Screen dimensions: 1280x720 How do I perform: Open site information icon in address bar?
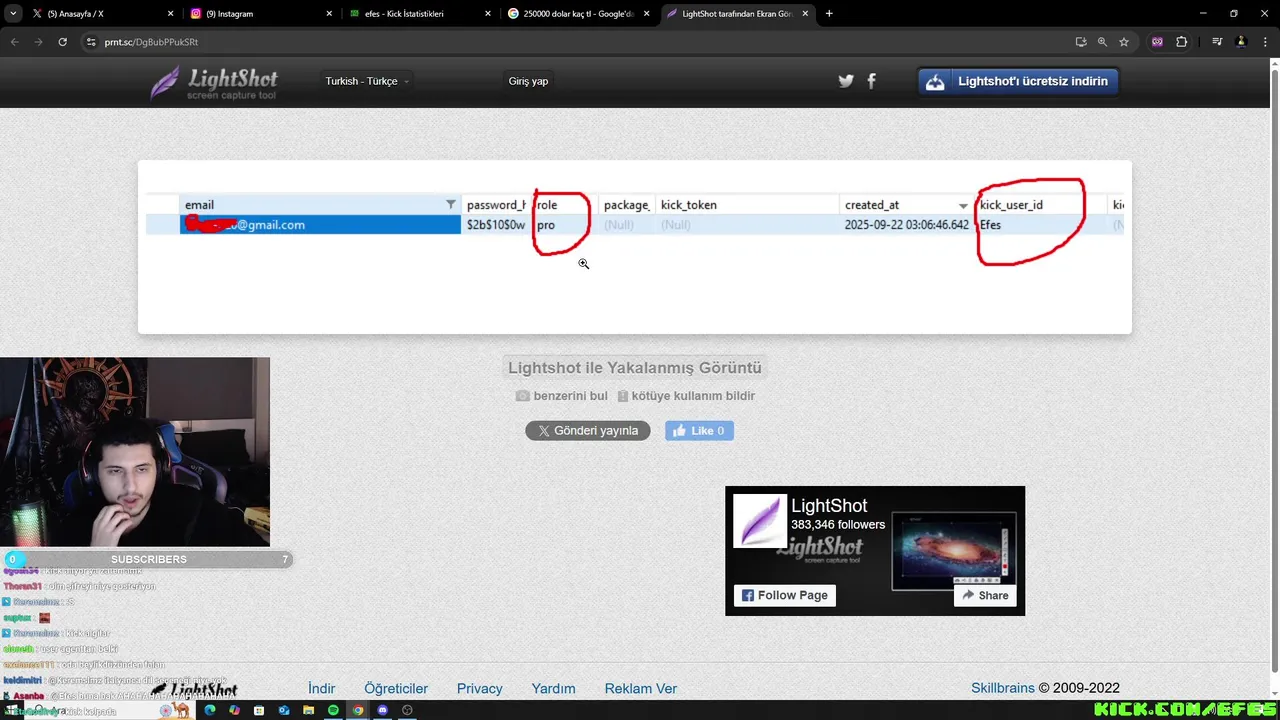91,42
